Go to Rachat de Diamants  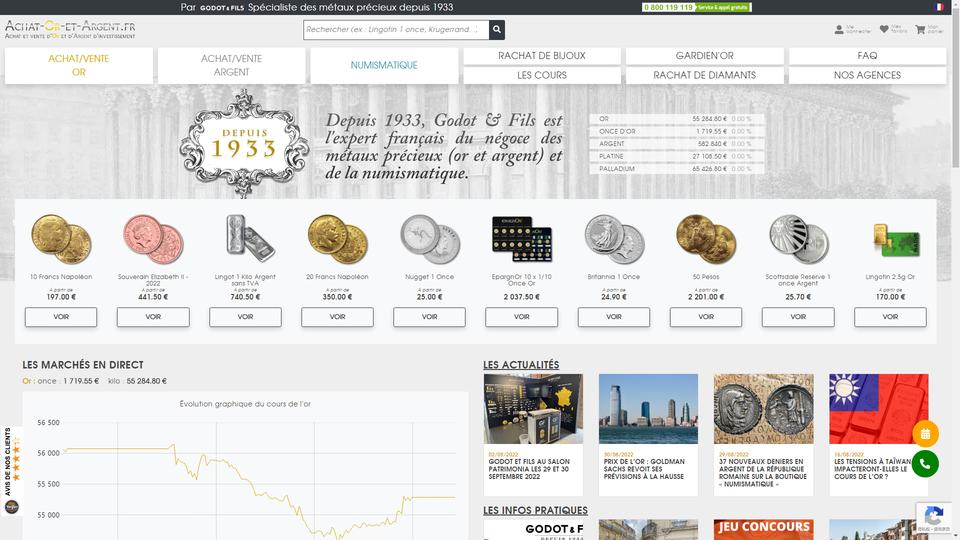click(x=705, y=75)
